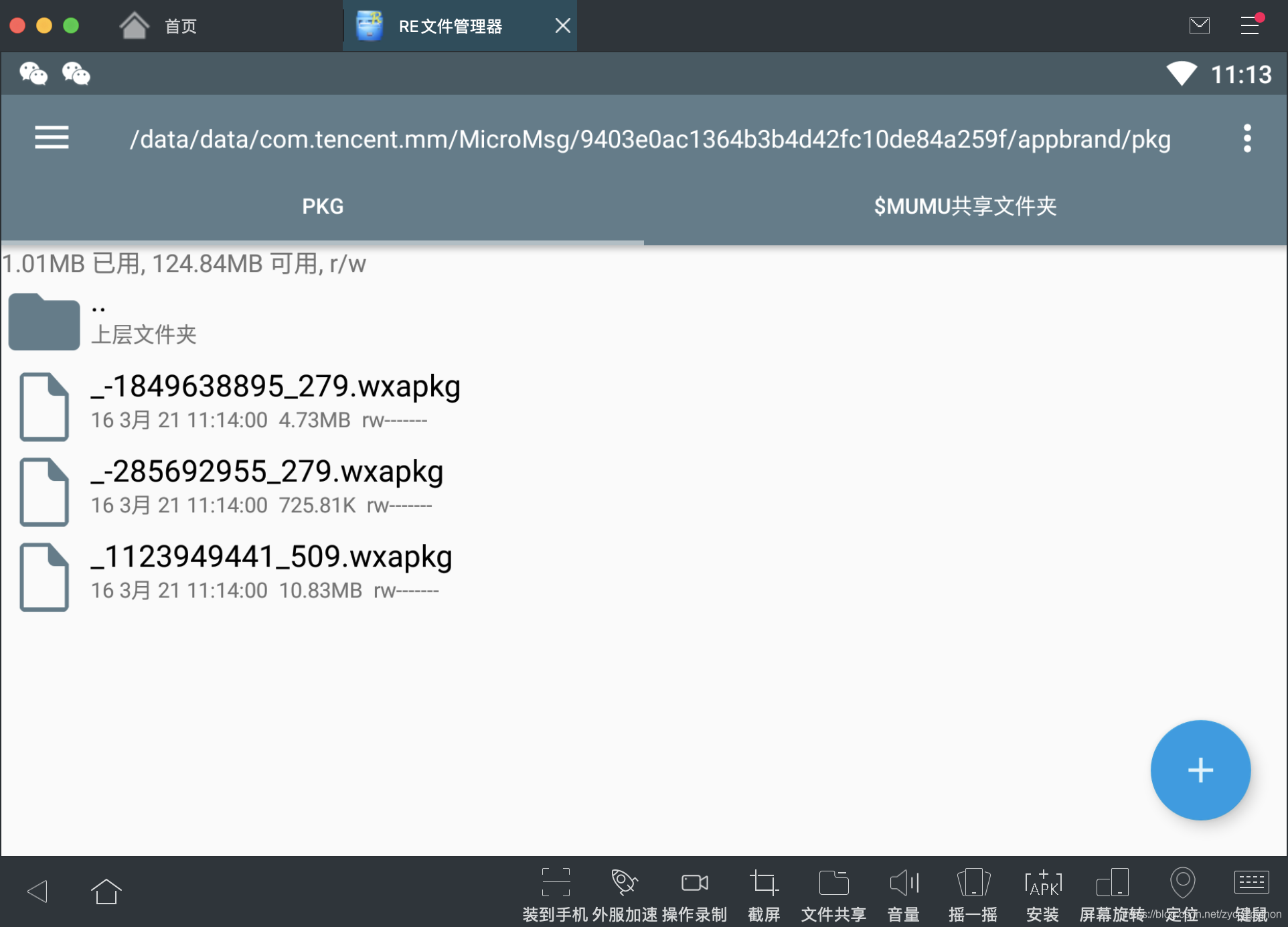Screen dimensions: 1288x927
Task: Open the parent folder (上层文件夹)
Action: [x=143, y=323]
